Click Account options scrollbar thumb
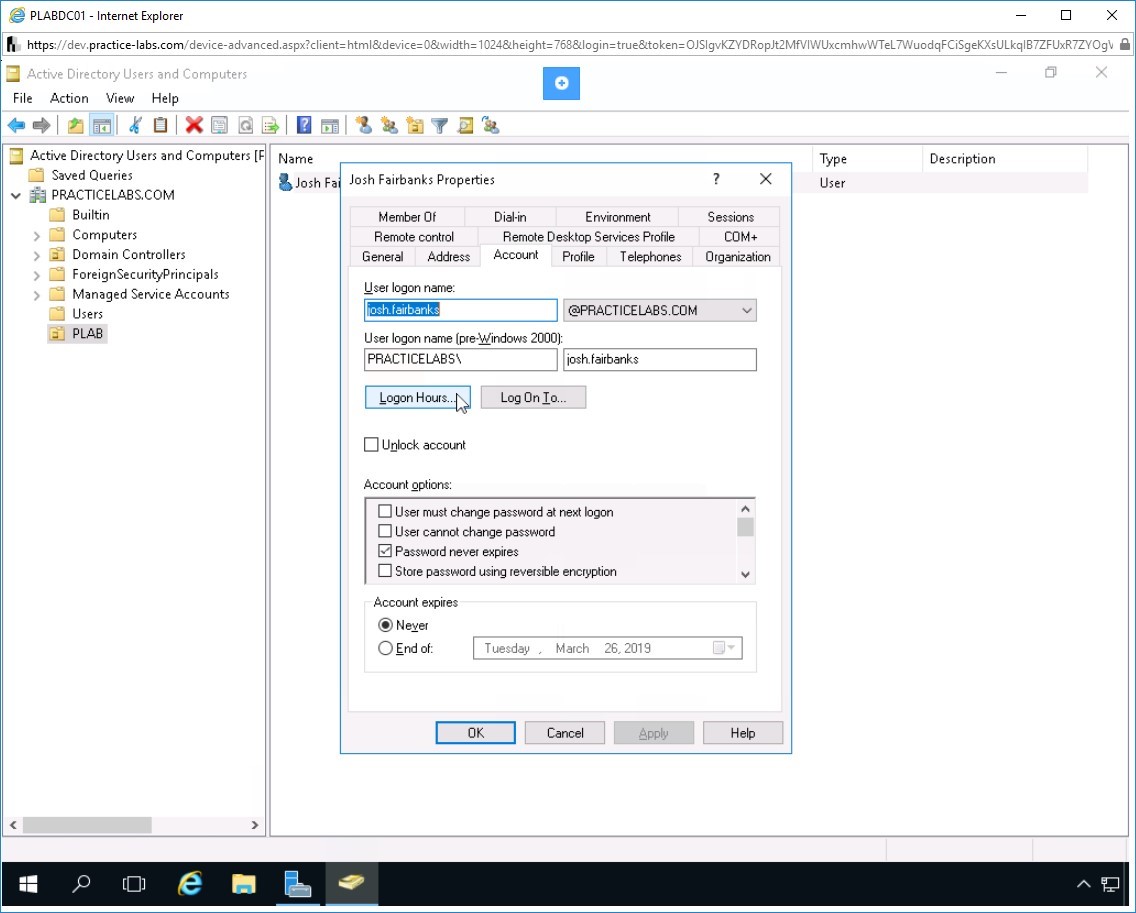This screenshot has width=1136, height=913. tap(745, 527)
